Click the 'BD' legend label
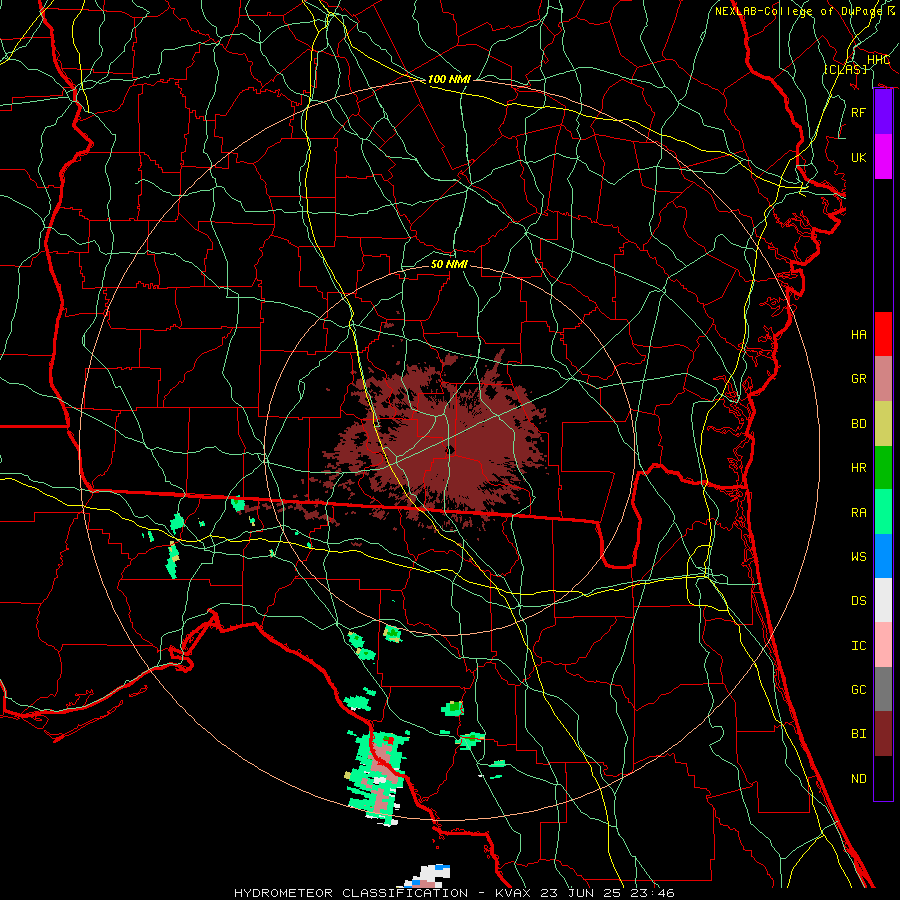 [858, 424]
